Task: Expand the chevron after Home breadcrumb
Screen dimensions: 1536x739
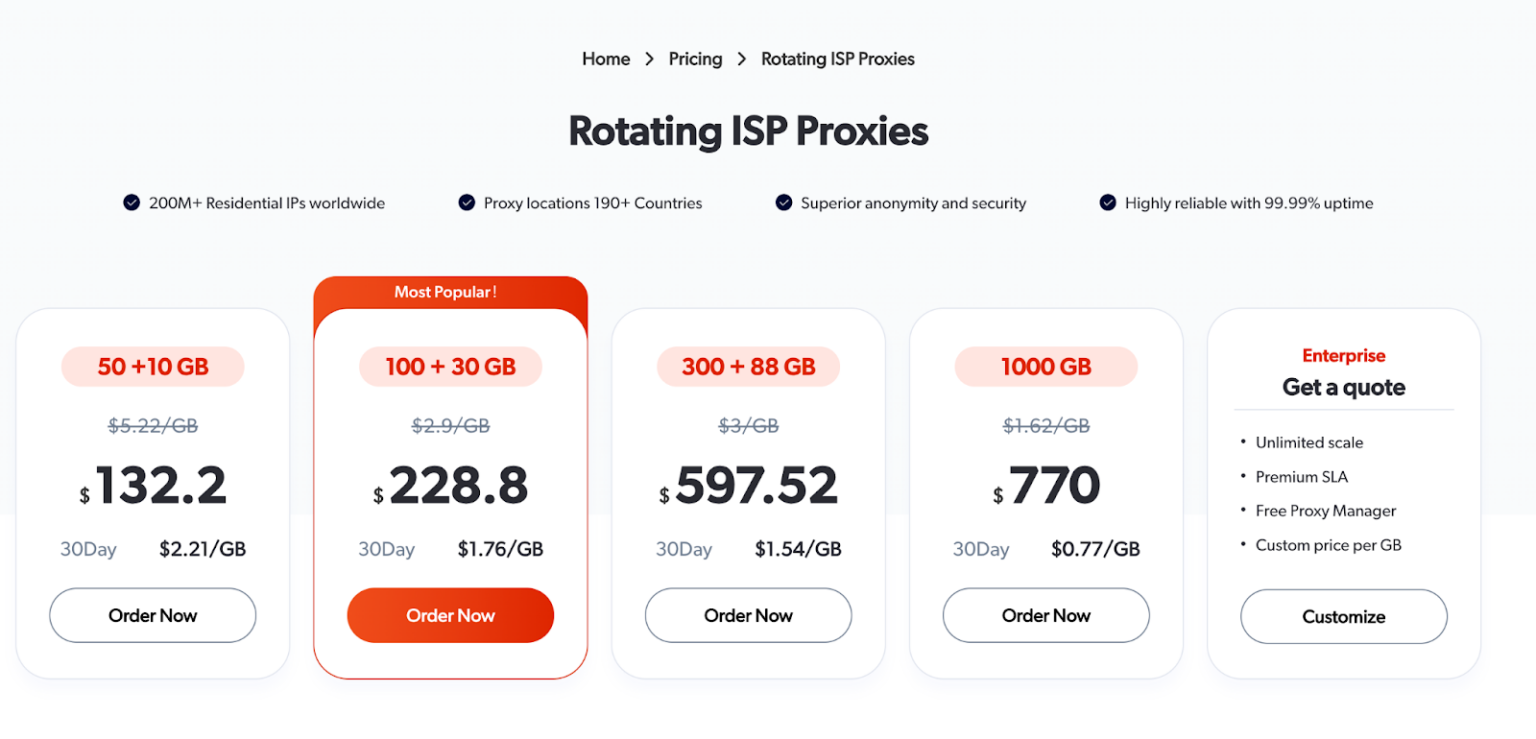Action: [649, 59]
